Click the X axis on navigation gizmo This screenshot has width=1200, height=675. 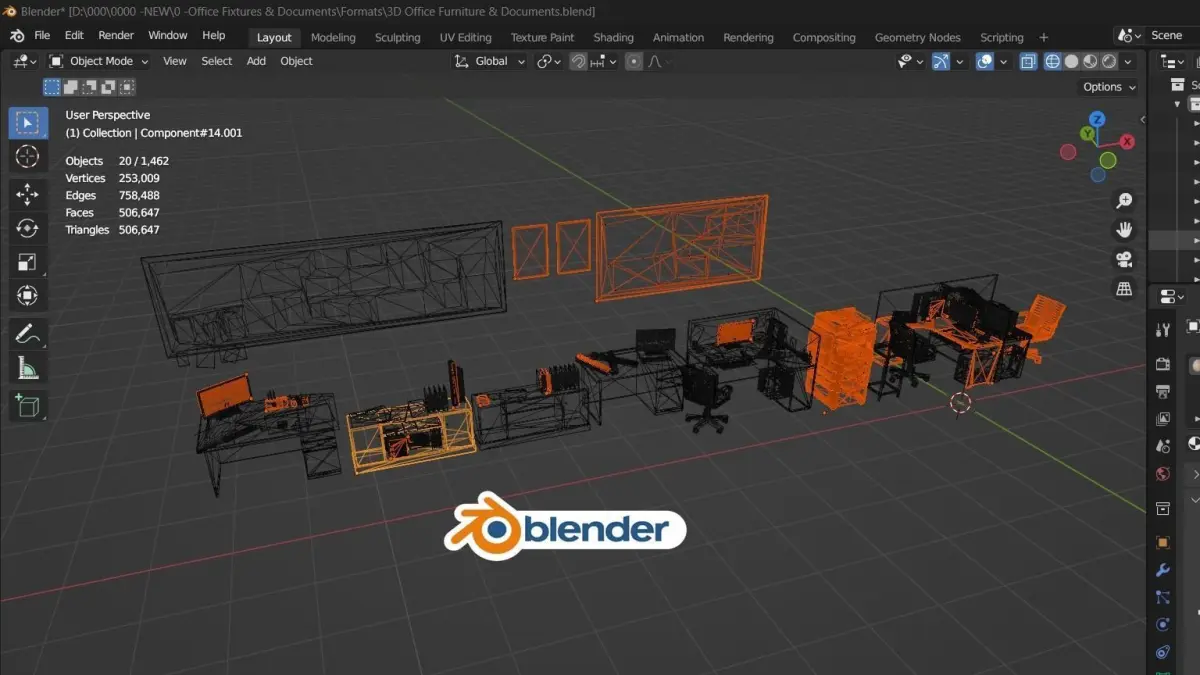click(x=1127, y=142)
